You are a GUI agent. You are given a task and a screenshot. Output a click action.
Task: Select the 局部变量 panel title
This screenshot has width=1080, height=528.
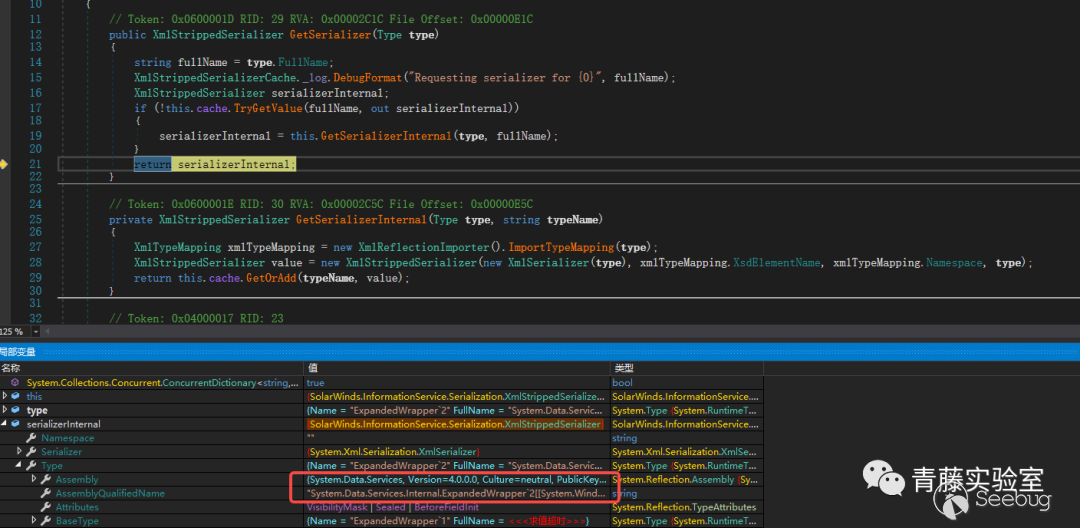18,352
